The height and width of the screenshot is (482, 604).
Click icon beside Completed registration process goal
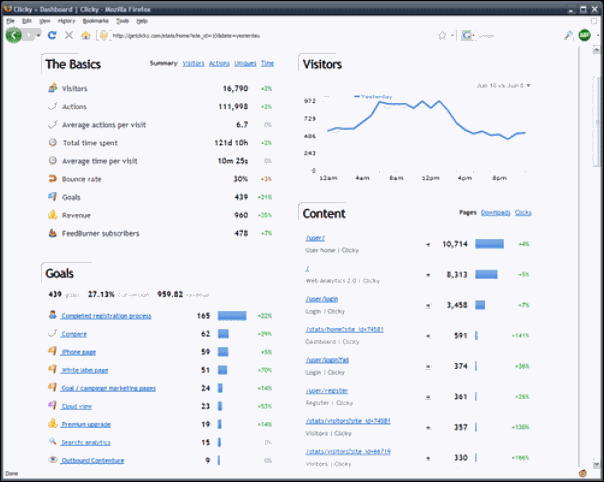point(53,315)
